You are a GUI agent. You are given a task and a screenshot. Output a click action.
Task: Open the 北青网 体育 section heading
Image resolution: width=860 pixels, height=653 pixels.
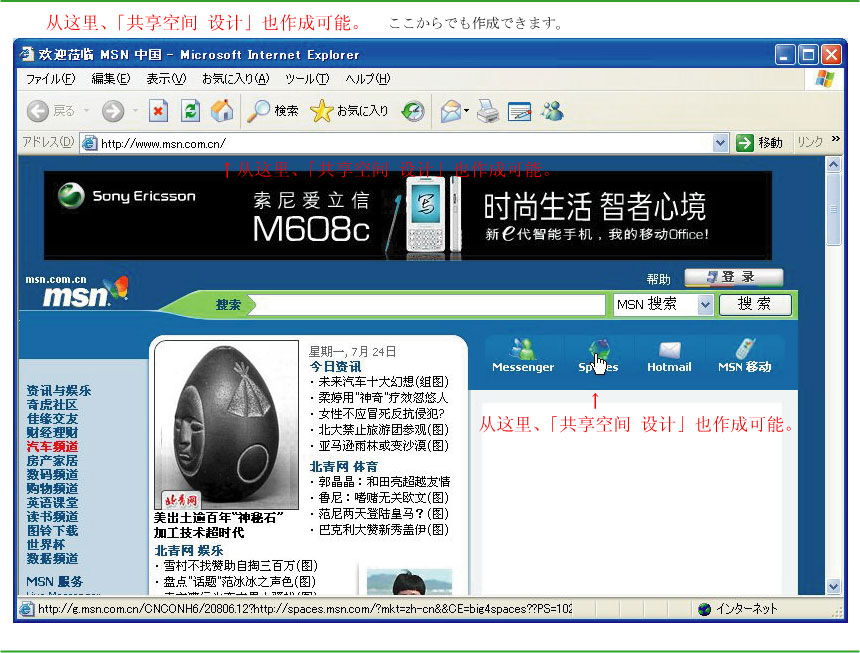344,467
